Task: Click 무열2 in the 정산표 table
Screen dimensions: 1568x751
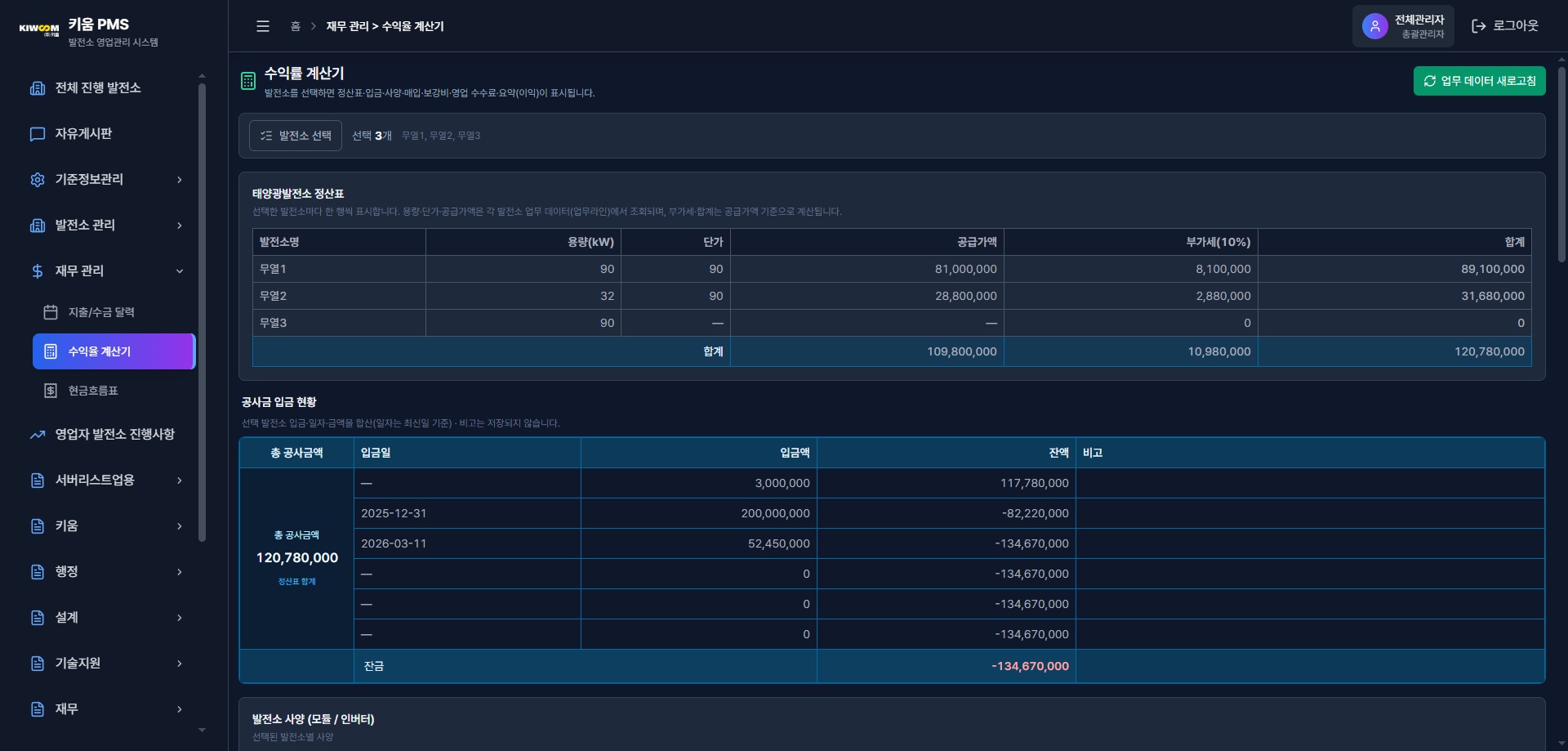Action: pyautogui.click(x=273, y=296)
